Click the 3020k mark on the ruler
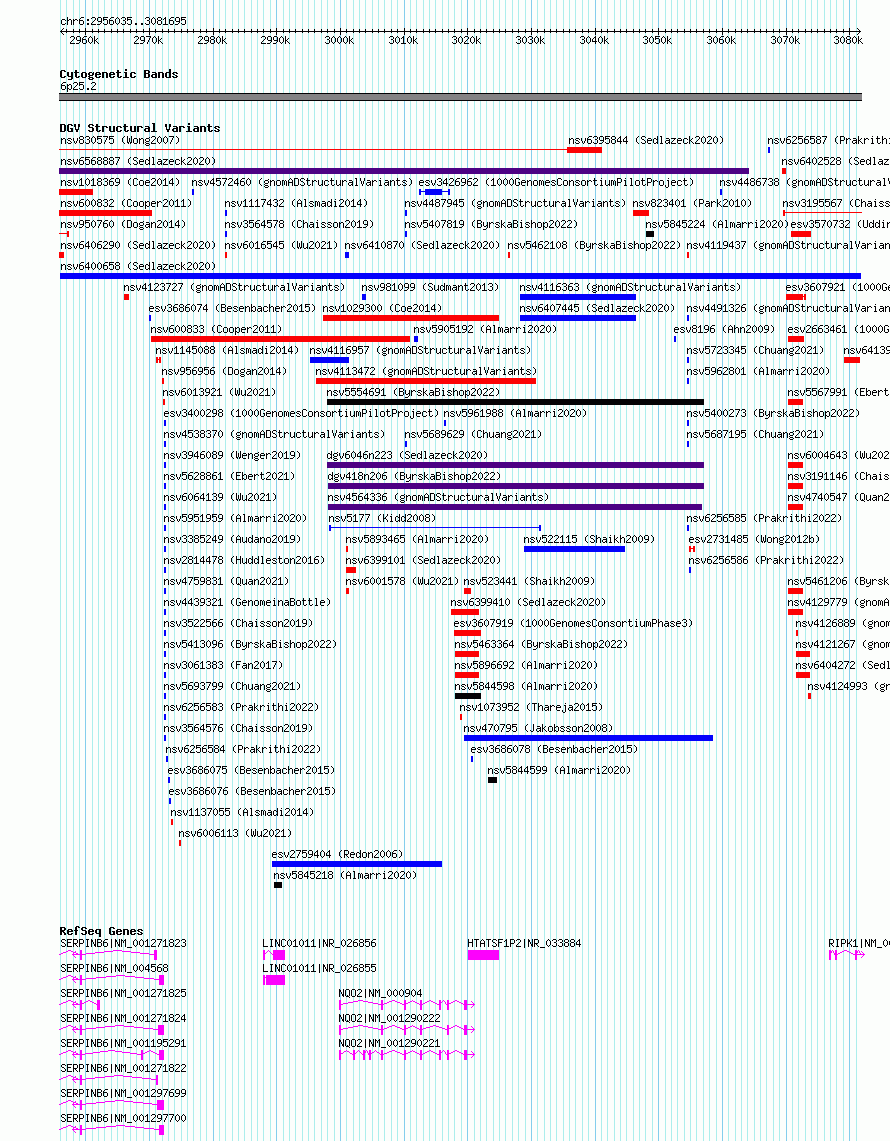The image size is (890, 1141). (x=466, y=40)
